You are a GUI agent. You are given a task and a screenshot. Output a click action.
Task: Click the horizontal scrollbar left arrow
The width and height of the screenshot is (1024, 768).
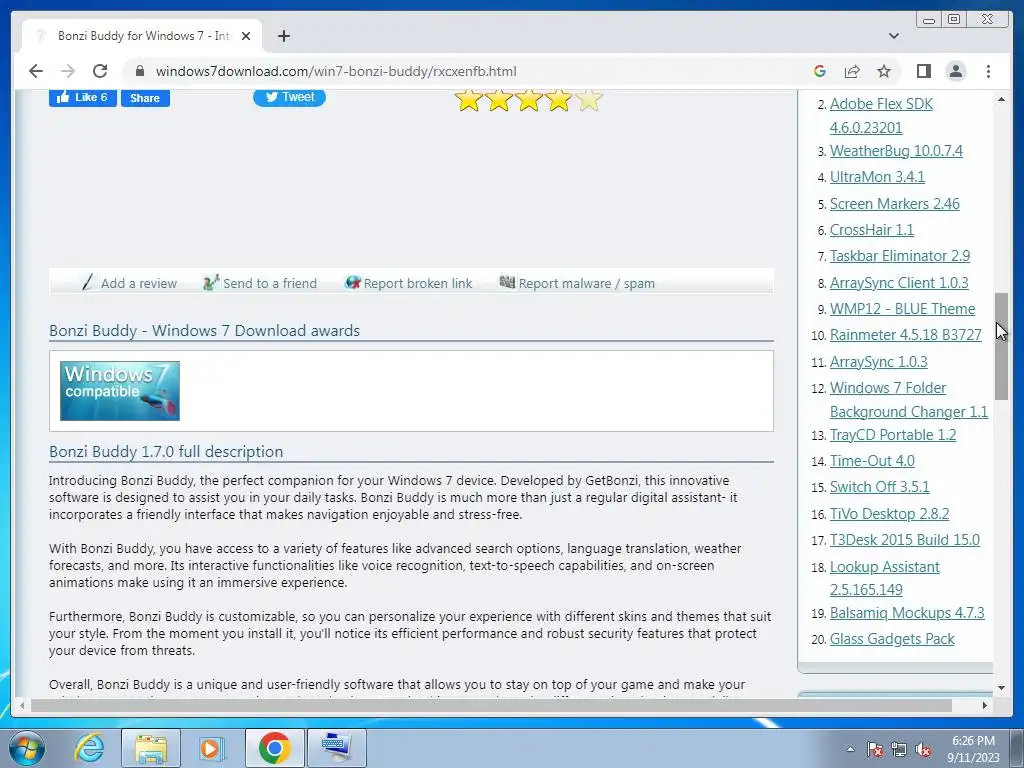pos(22,705)
